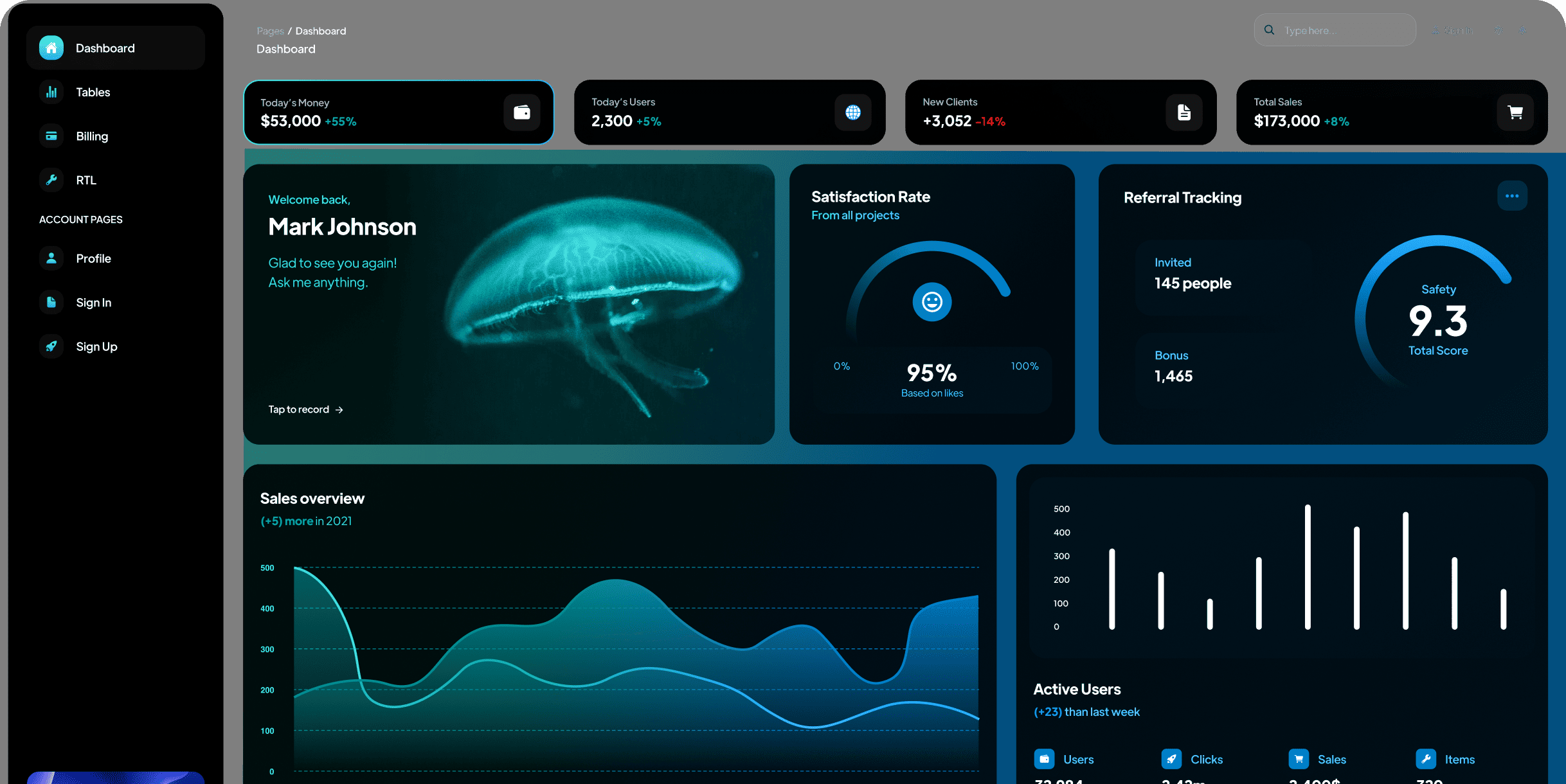Click the 'Active Users' heading
The height and width of the screenshot is (784, 1566).
pyautogui.click(x=1077, y=690)
